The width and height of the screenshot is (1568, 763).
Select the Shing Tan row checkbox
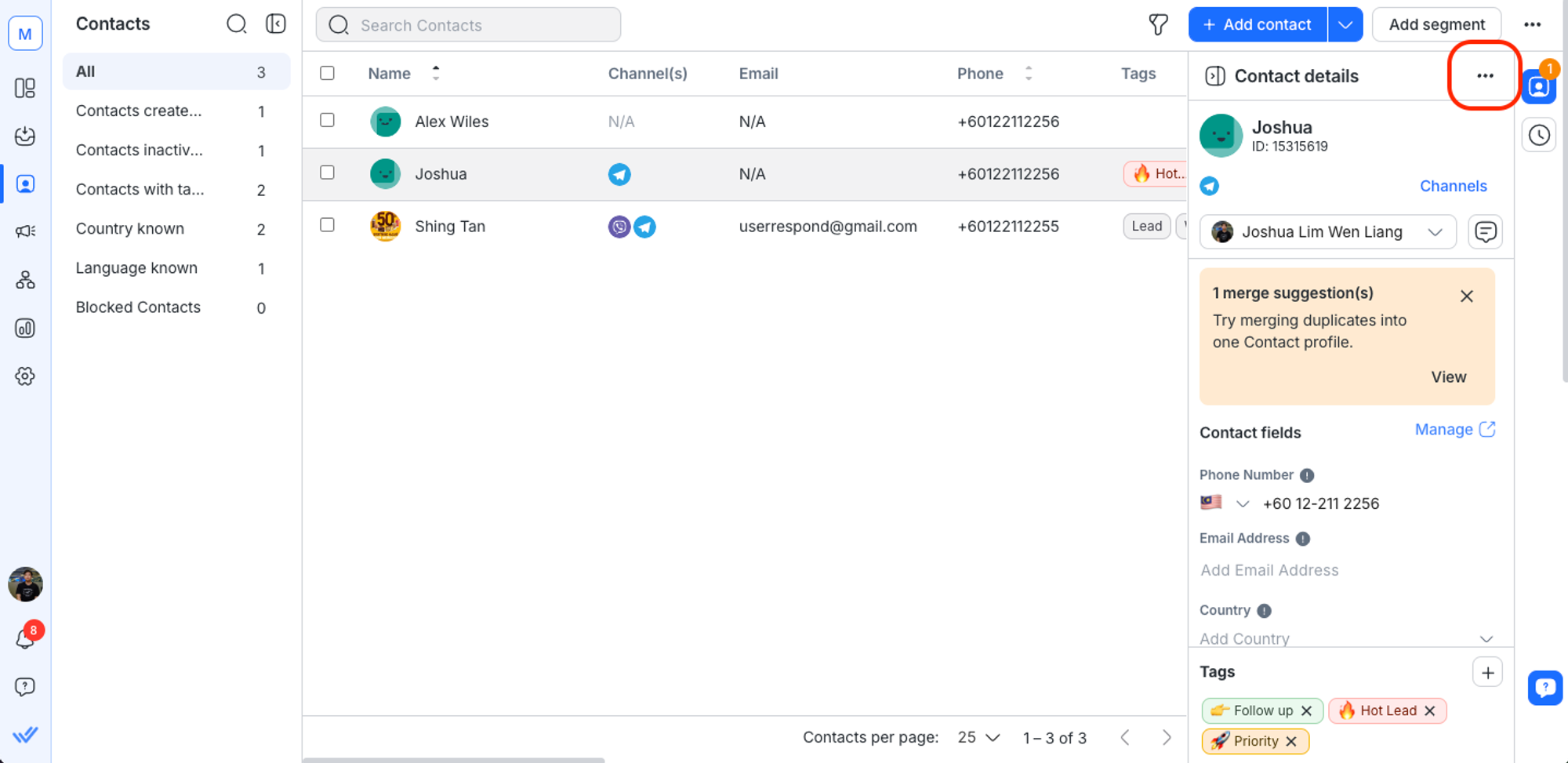(328, 226)
